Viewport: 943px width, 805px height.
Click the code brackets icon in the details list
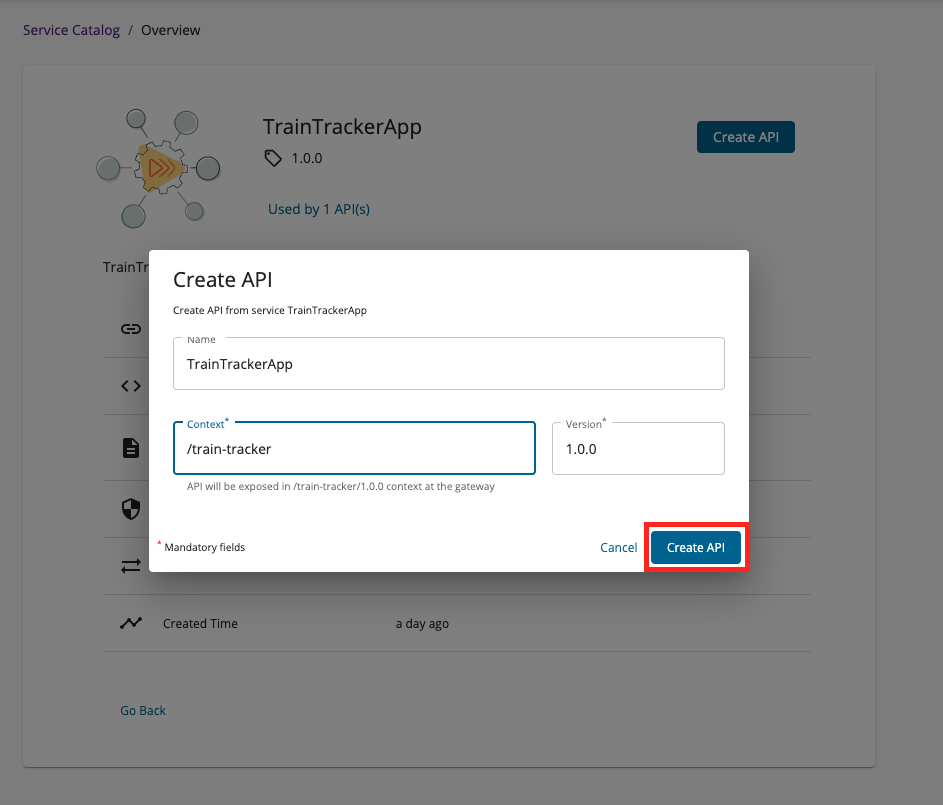(131, 386)
